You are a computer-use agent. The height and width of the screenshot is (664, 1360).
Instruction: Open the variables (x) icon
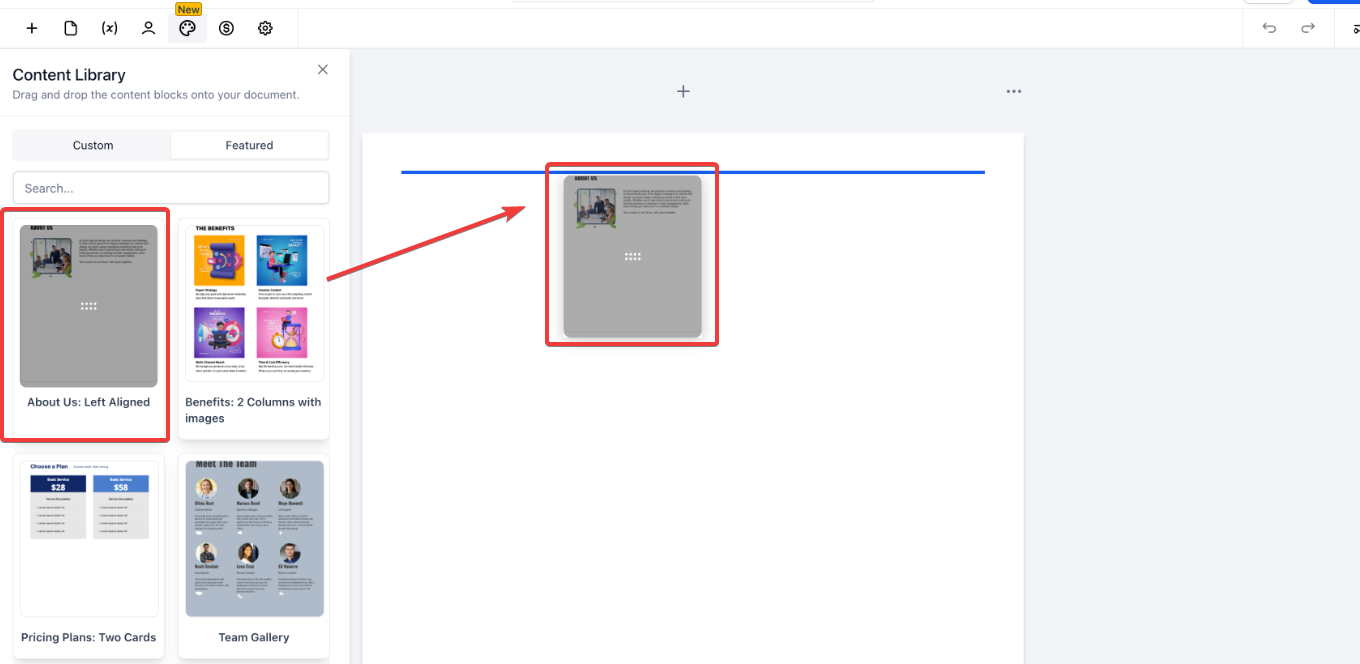(x=110, y=28)
